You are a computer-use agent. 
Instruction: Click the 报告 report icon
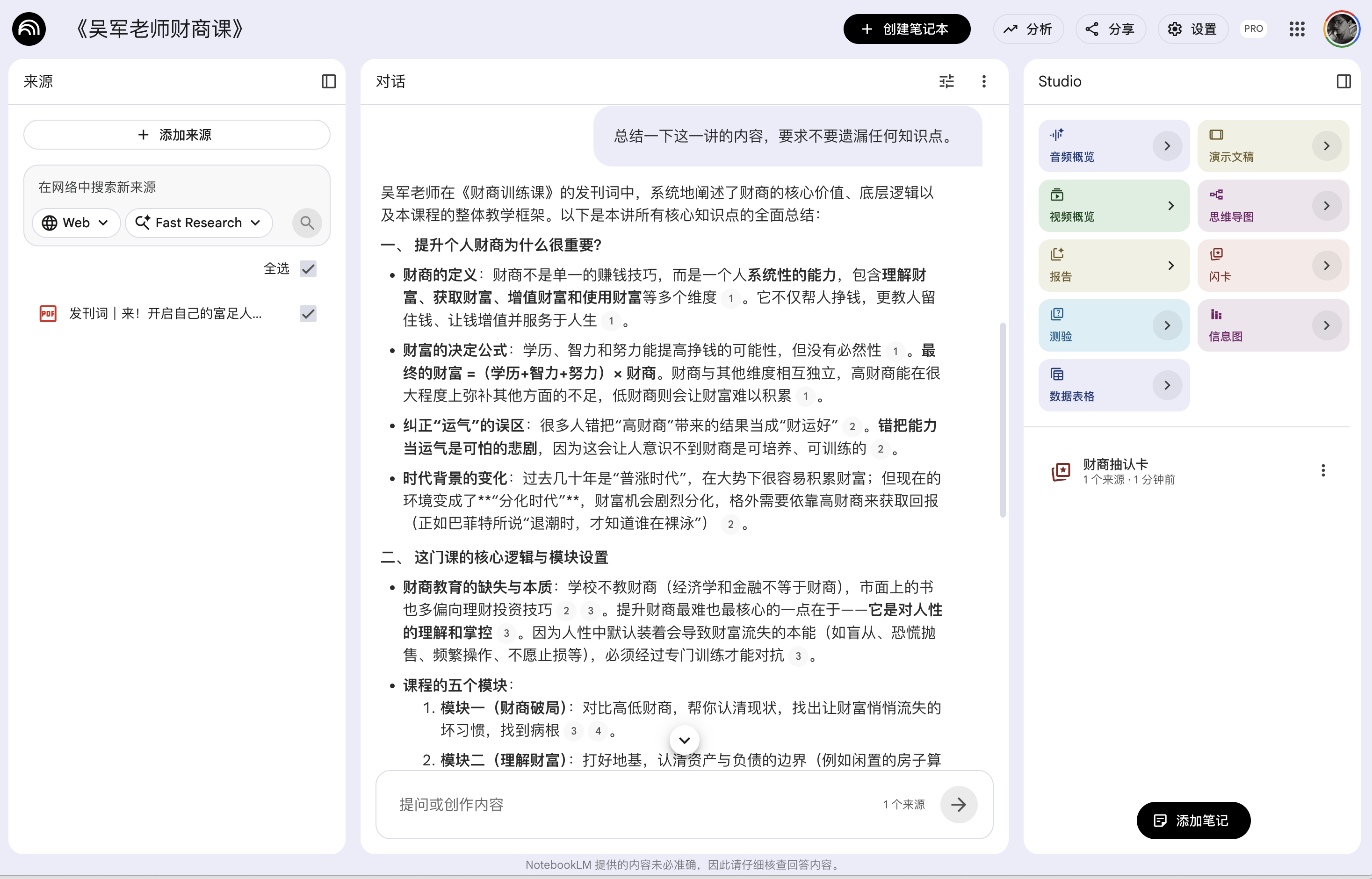pos(1056,254)
